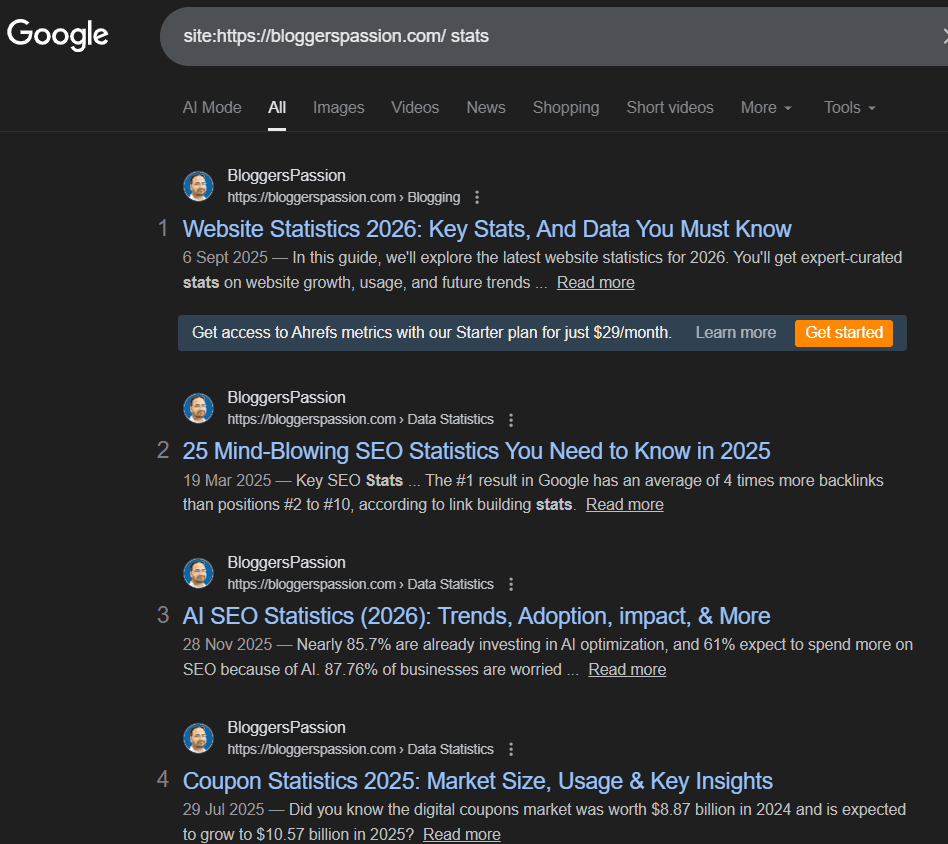Click Learn more in the Ahrefs banner

pos(735,333)
